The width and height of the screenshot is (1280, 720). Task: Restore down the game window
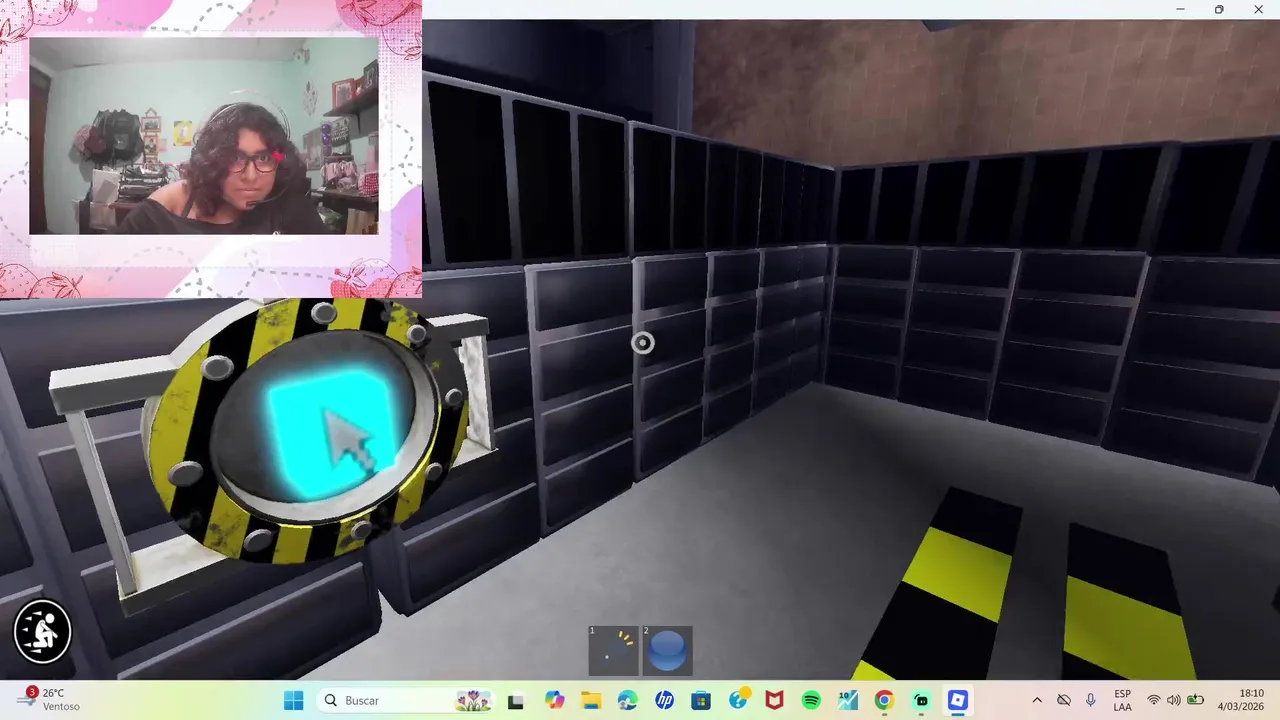tap(1219, 9)
